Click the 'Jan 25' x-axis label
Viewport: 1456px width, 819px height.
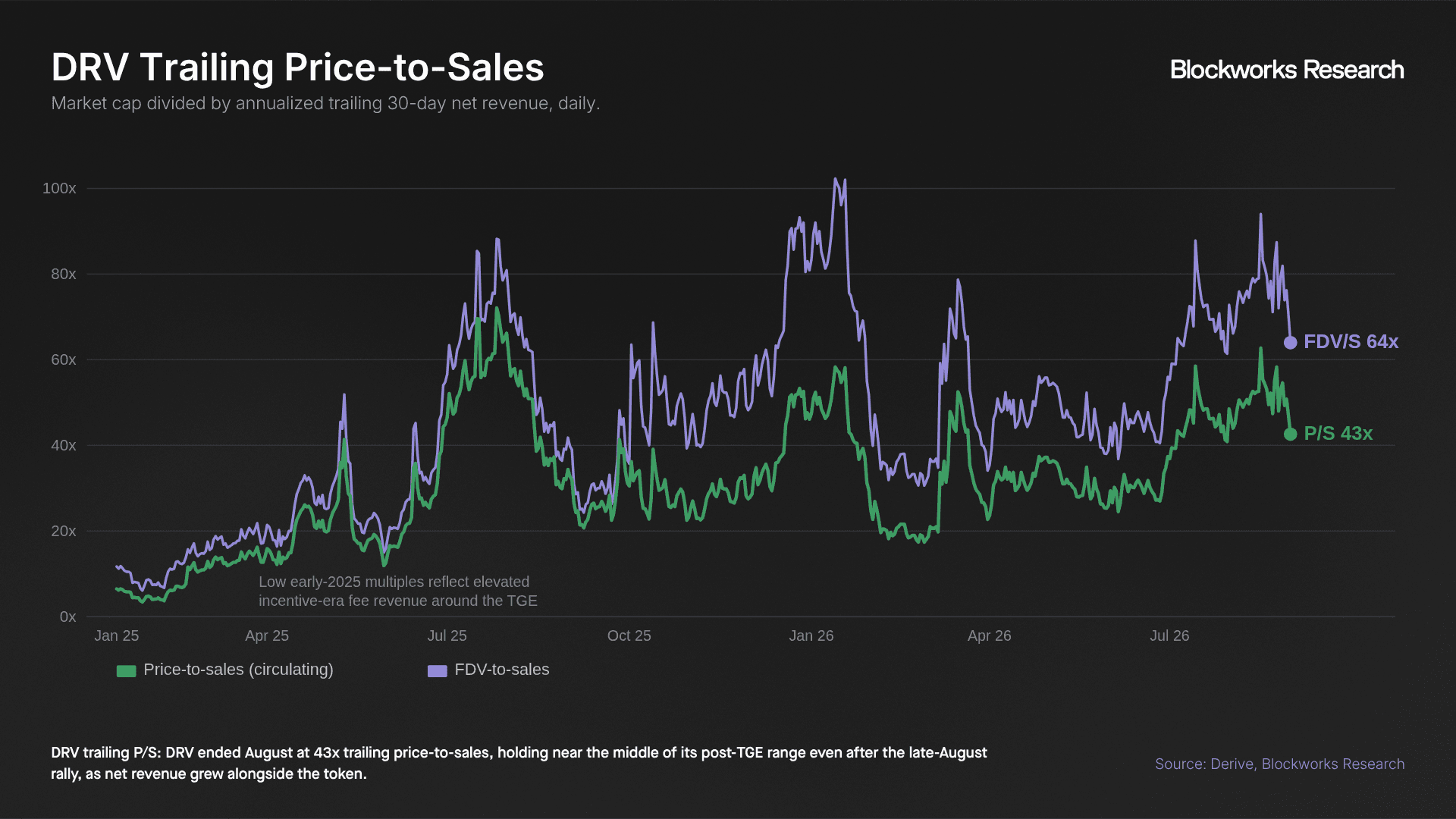tap(117, 635)
